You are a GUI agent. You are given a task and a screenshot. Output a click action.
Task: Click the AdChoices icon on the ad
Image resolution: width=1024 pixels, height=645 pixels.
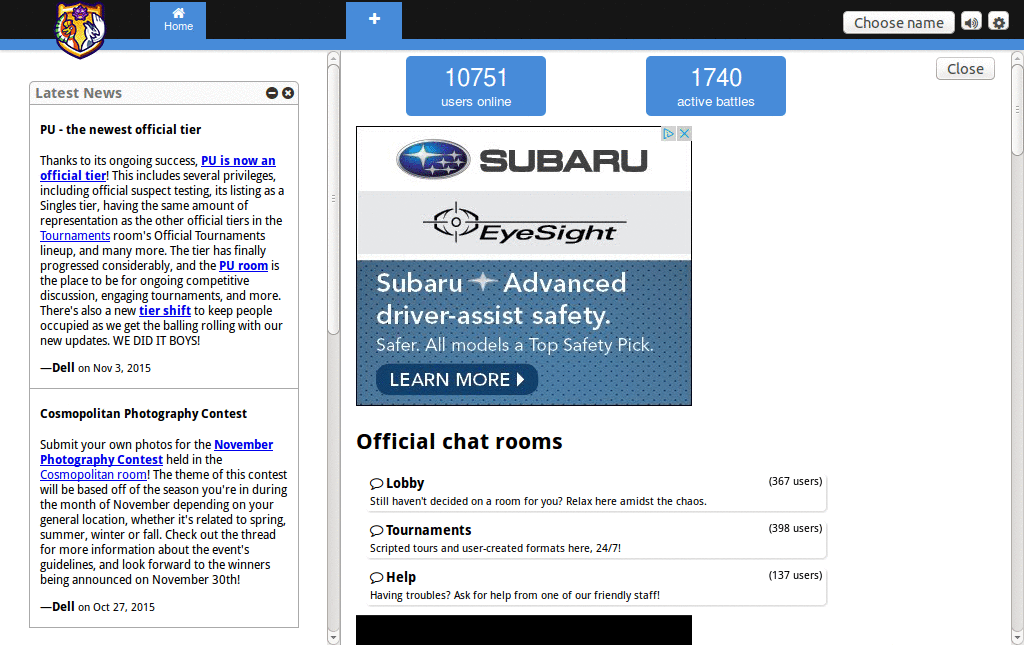click(x=668, y=134)
